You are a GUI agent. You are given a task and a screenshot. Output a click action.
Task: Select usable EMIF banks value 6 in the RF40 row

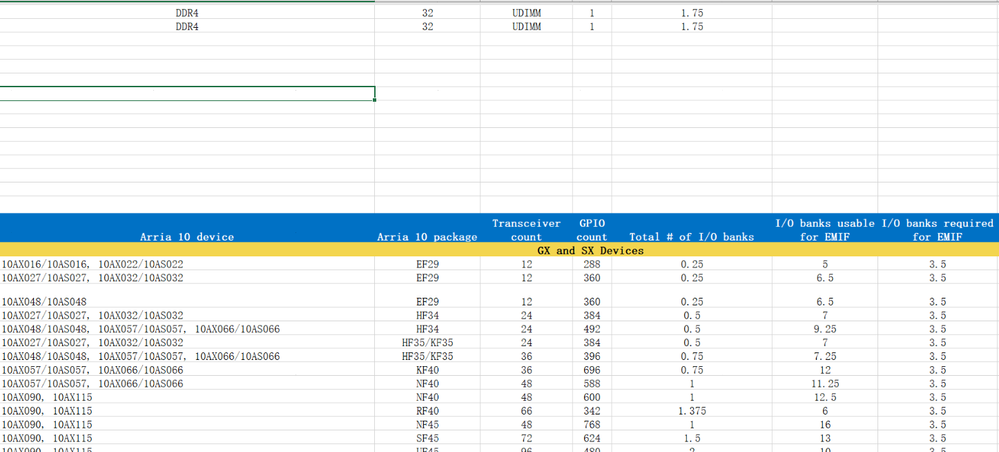pyautogui.click(x=825, y=411)
